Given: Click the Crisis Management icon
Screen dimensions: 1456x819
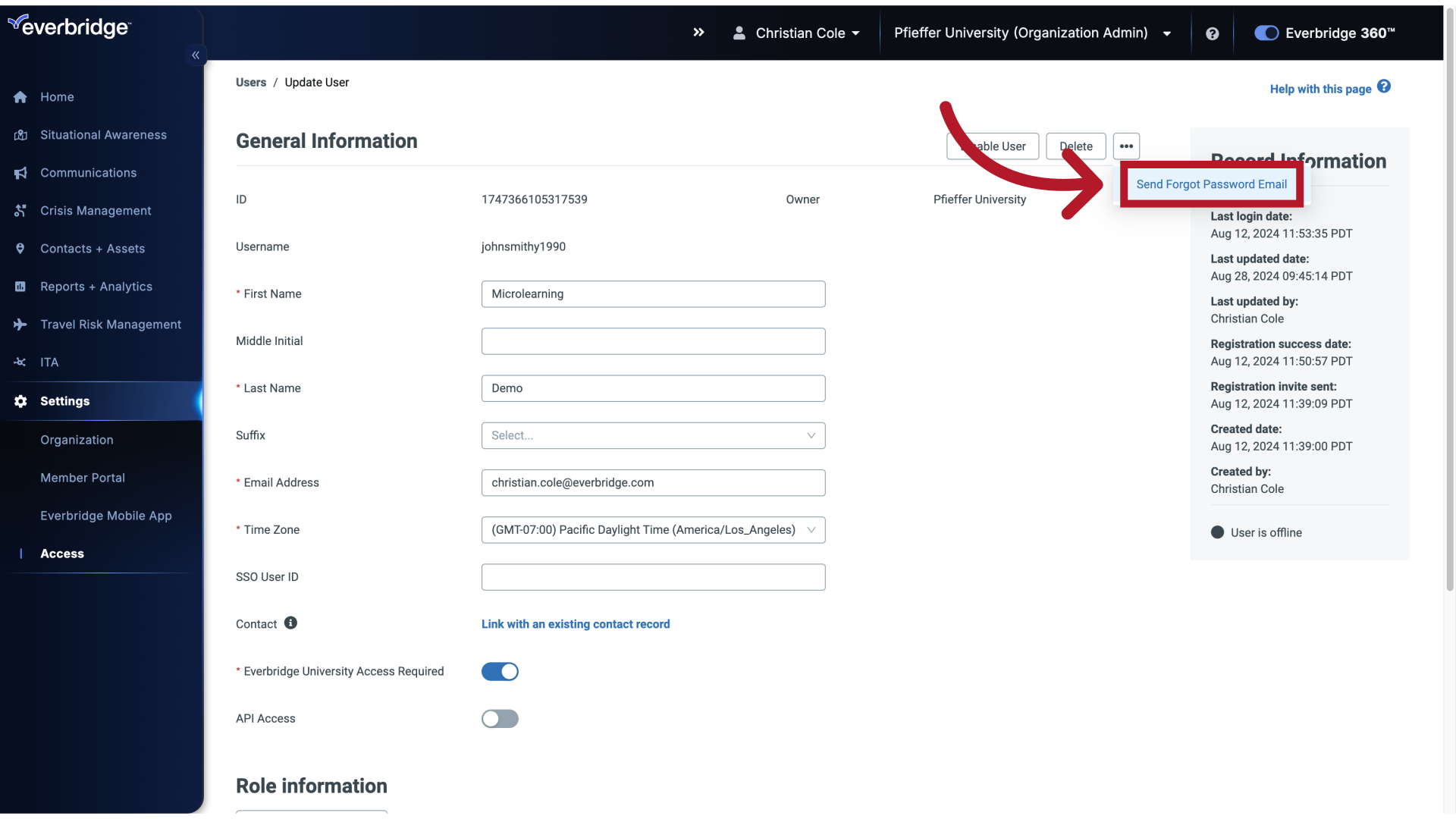Looking at the screenshot, I should coord(20,210).
